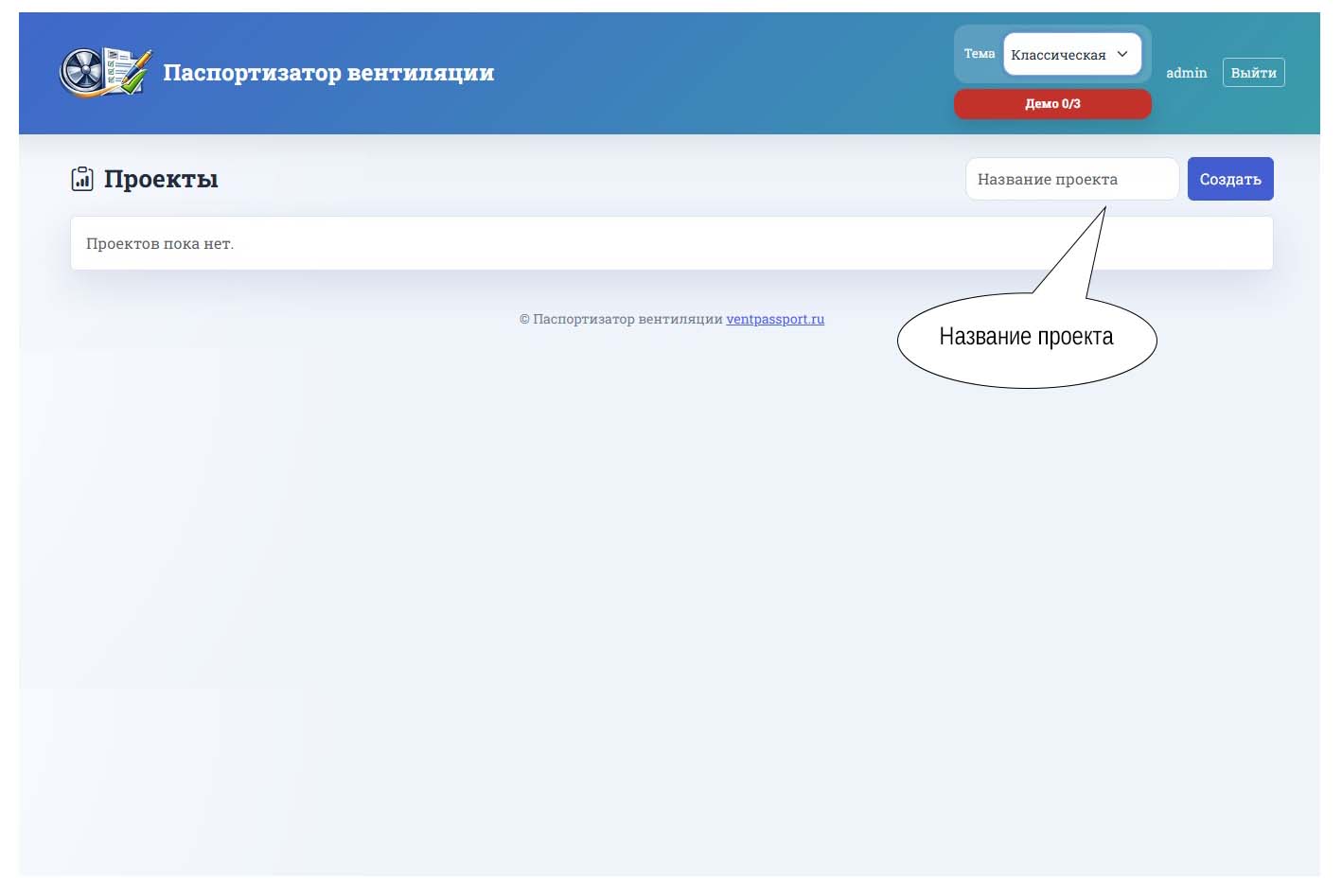Log out with the Выйти button

point(1253,73)
